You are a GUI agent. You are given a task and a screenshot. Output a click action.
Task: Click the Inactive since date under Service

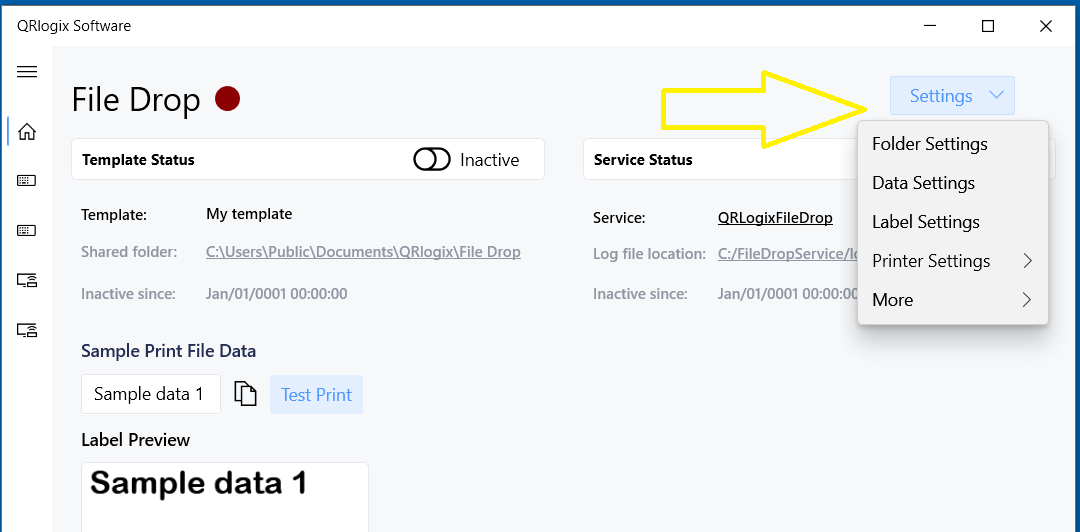click(787, 294)
